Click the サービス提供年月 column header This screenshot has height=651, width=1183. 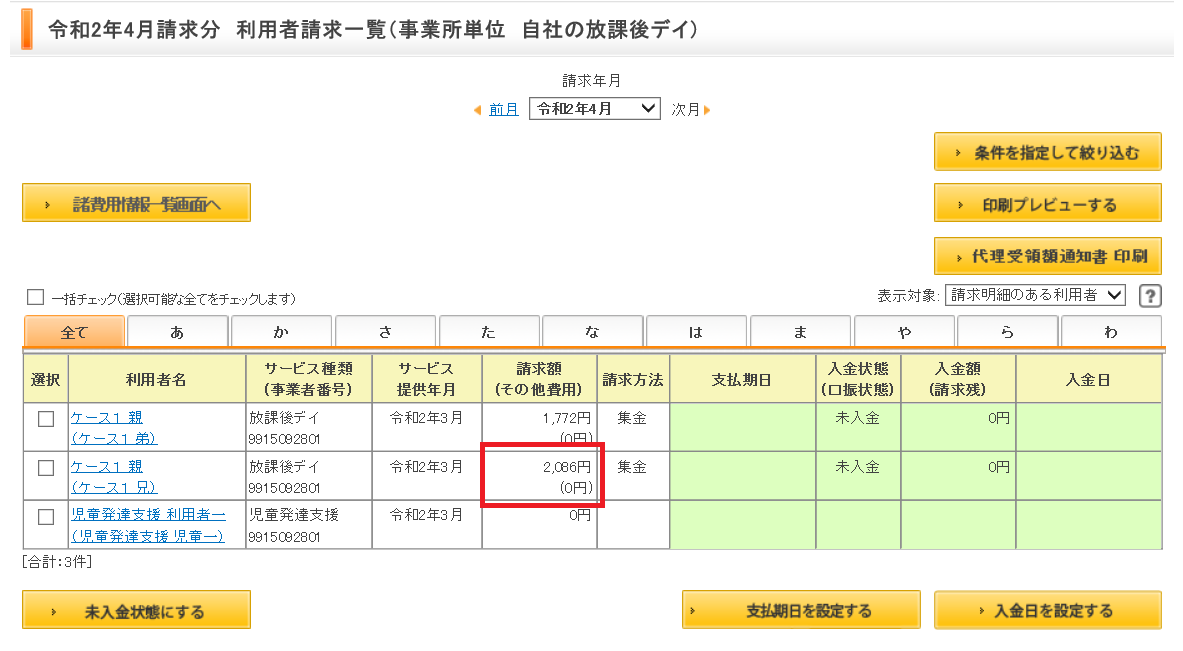[426, 379]
